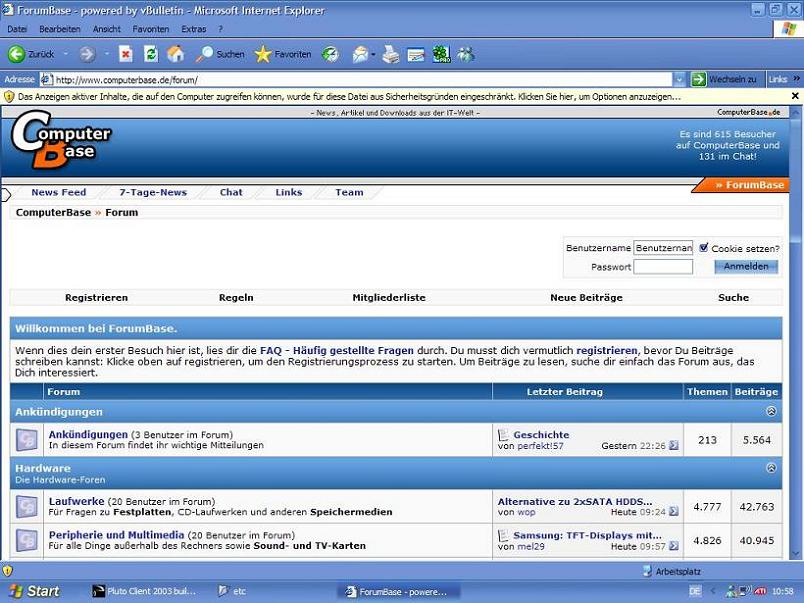Close the information bar with X
The height and width of the screenshot is (603, 804).
click(795, 96)
